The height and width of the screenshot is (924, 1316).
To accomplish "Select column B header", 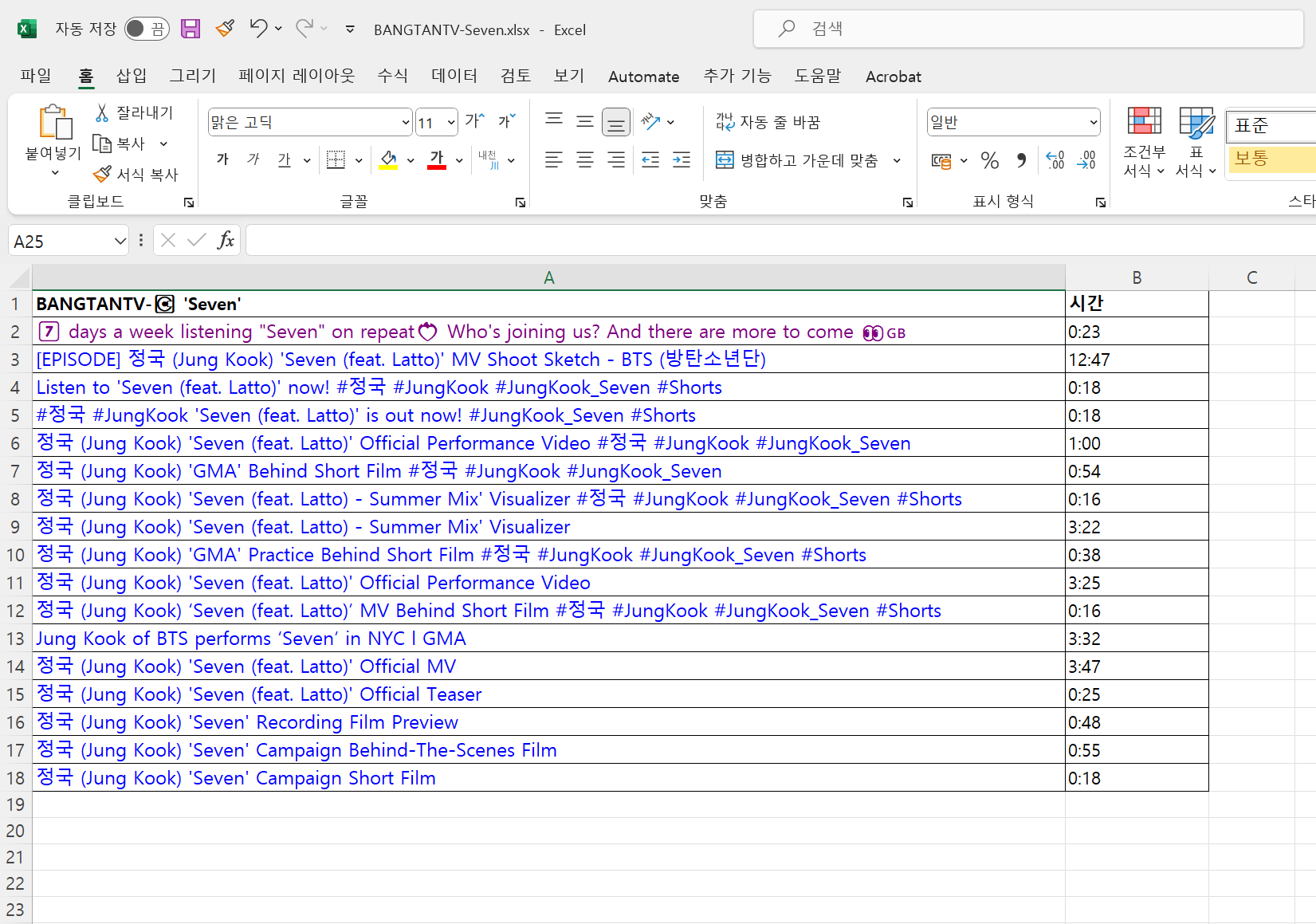I will pos(1137,277).
